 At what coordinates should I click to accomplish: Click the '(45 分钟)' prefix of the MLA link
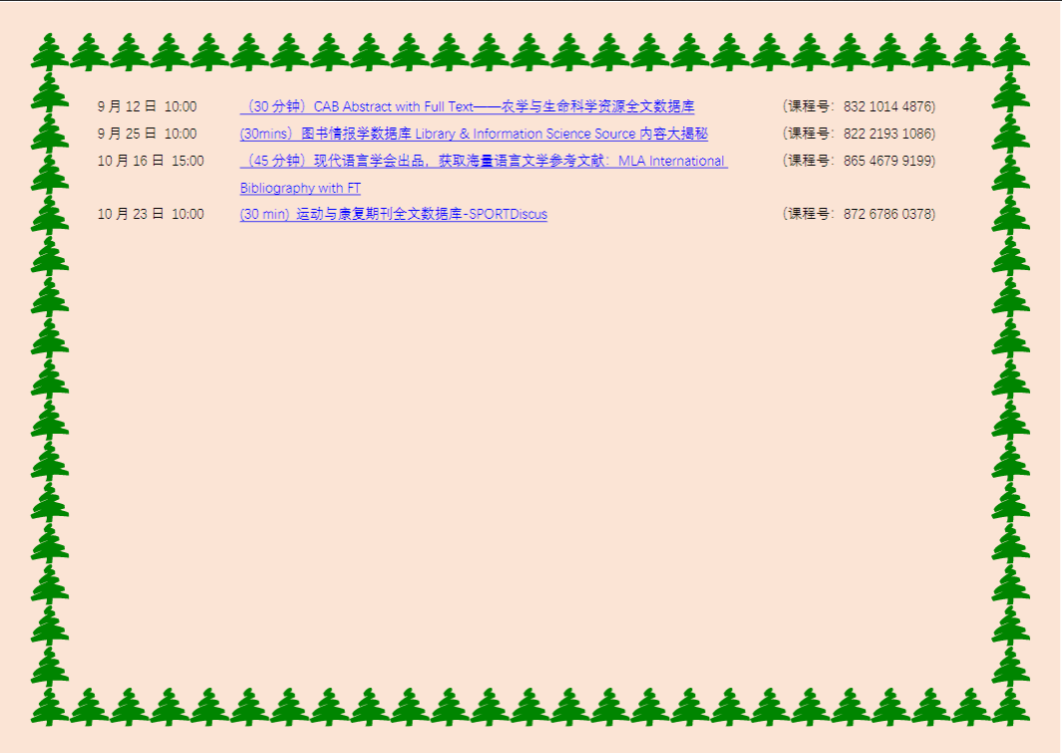276,161
